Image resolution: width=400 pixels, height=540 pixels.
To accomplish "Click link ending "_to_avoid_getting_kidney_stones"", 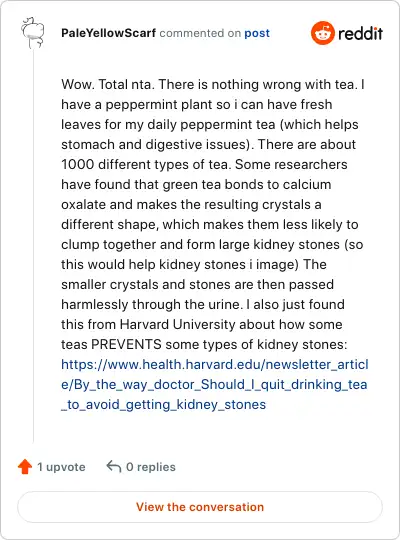I will coord(164,404).
